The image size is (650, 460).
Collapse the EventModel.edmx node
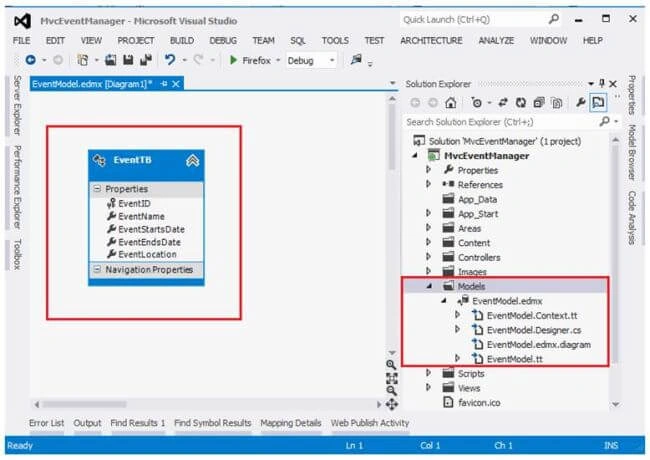(444, 301)
